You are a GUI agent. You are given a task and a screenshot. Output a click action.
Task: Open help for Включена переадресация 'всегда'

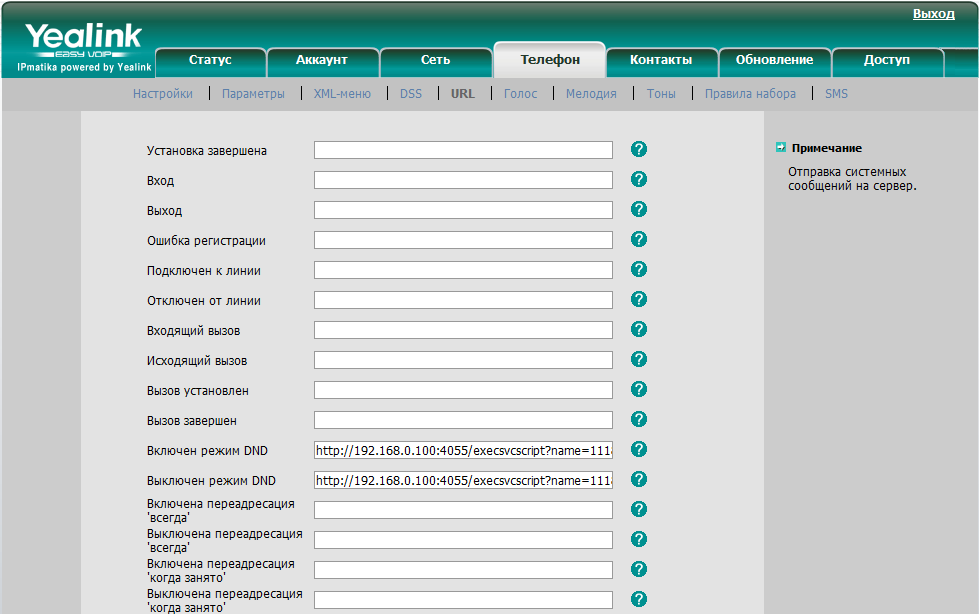639,509
